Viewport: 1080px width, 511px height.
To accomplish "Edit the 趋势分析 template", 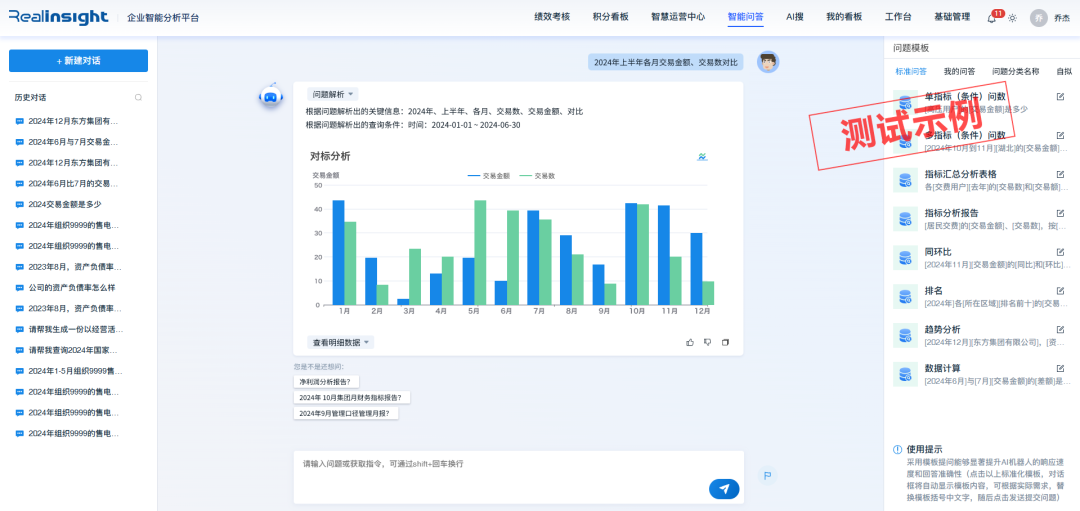I will point(1060,329).
